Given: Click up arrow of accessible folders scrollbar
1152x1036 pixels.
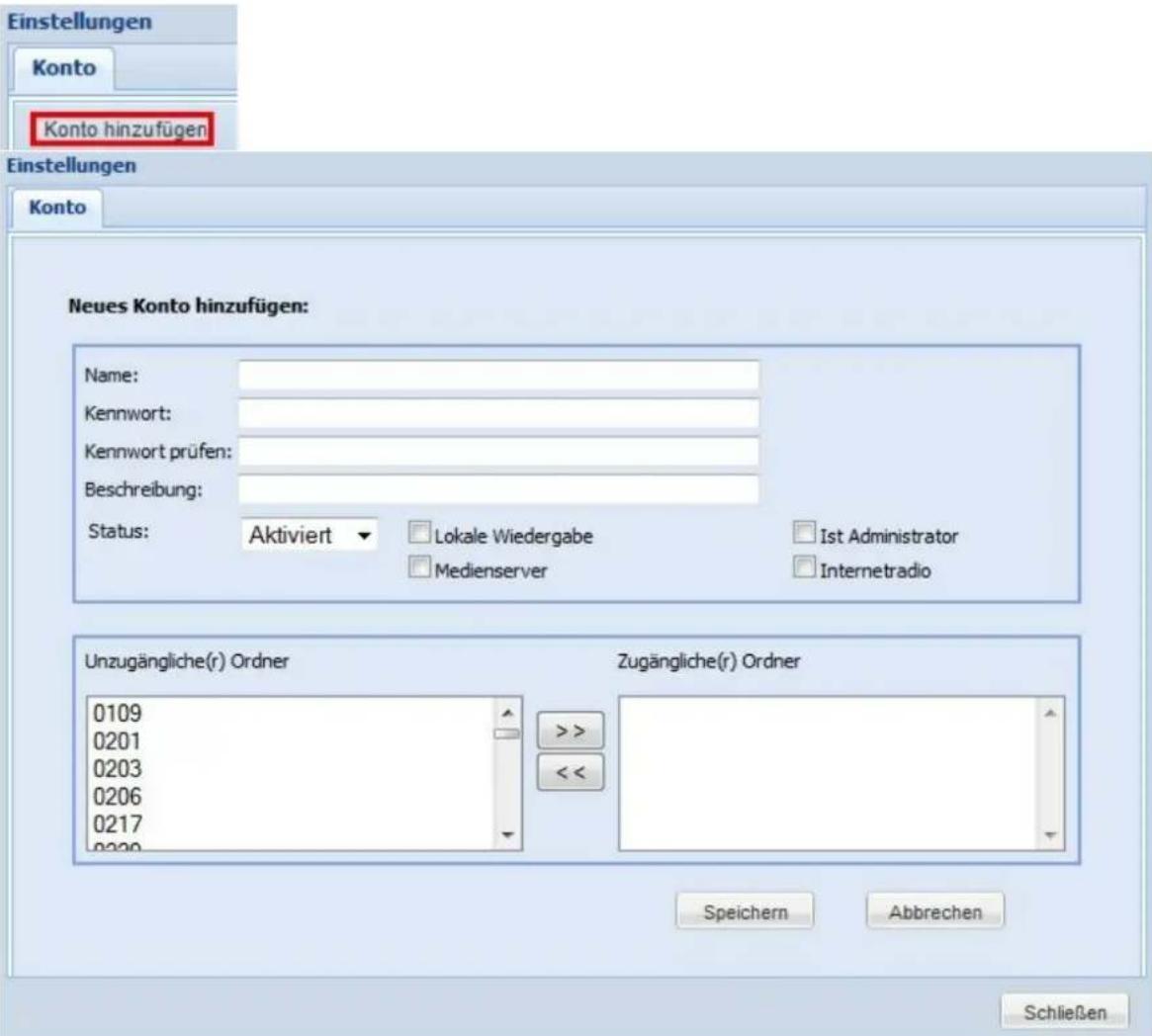Looking at the screenshot, I should click(x=1050, y=713).
